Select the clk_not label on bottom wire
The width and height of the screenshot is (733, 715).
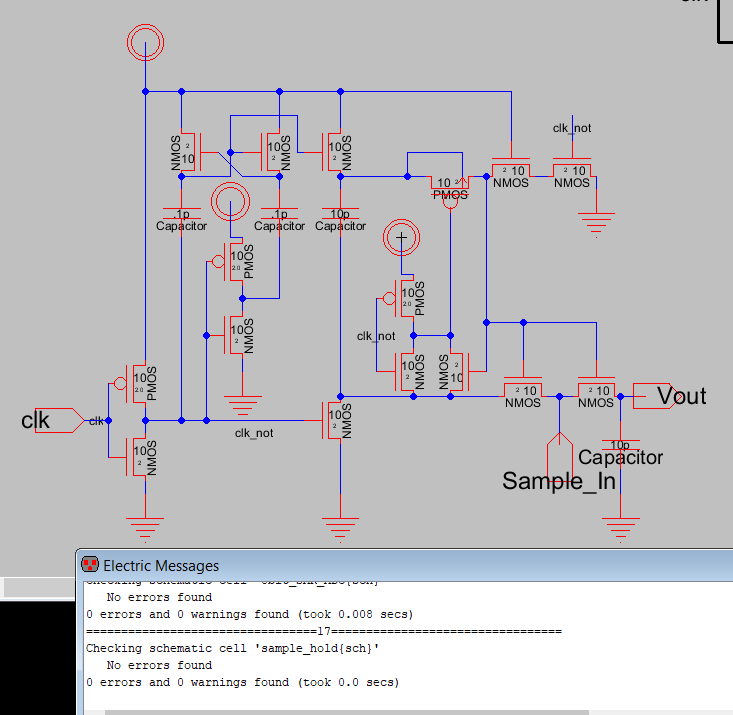[x=254, y=433]
